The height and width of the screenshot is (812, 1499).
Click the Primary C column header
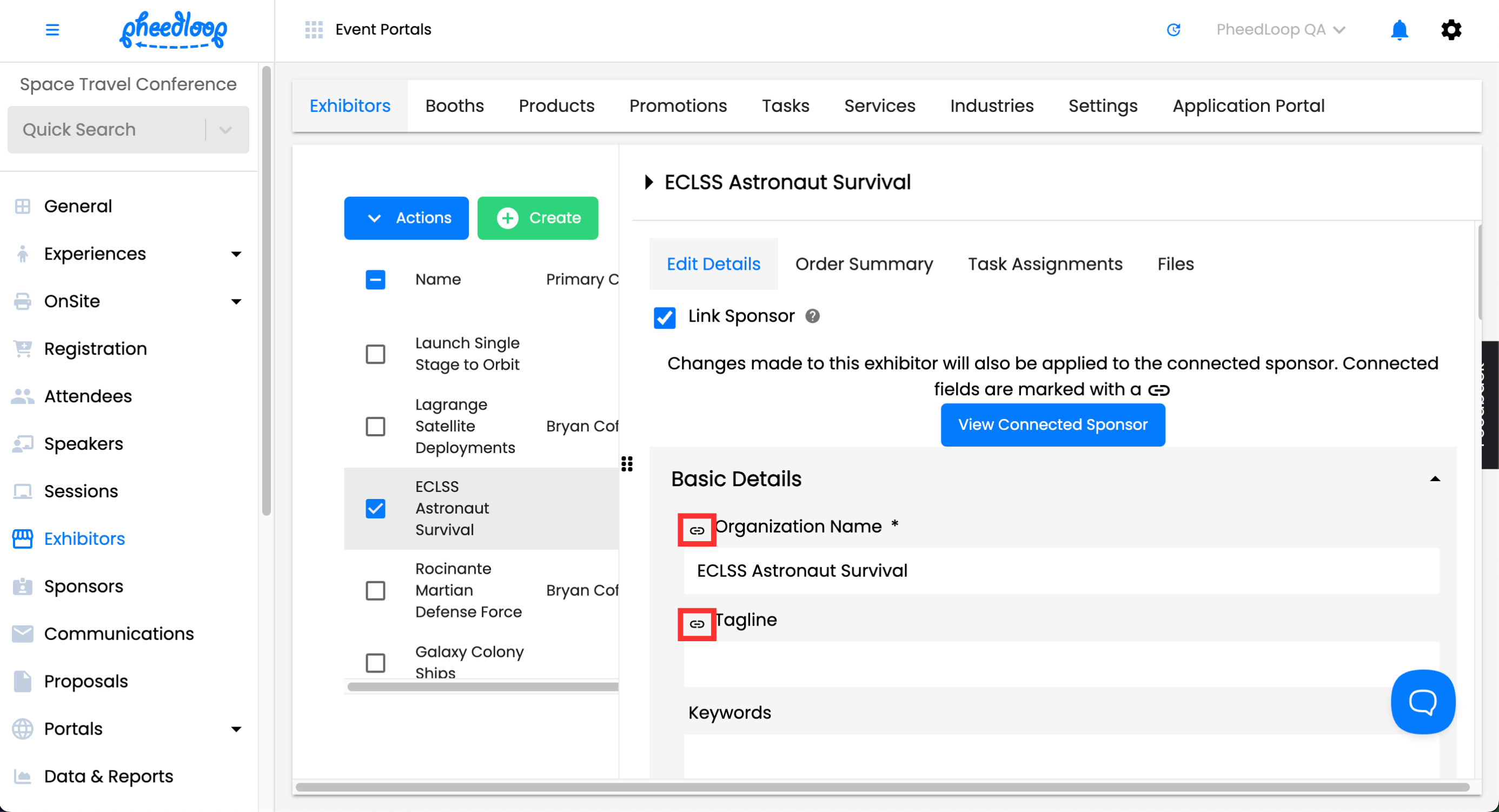pyautogui.click(x=582, y=280)
